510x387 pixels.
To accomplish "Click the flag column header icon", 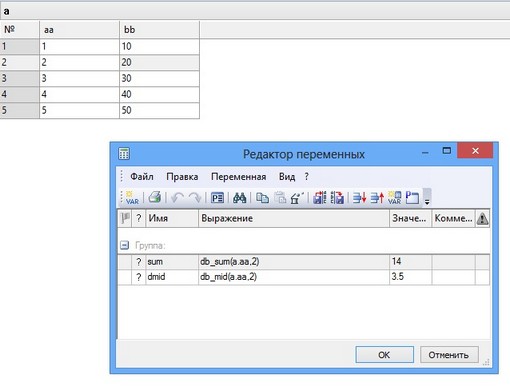I will [125, 218].
